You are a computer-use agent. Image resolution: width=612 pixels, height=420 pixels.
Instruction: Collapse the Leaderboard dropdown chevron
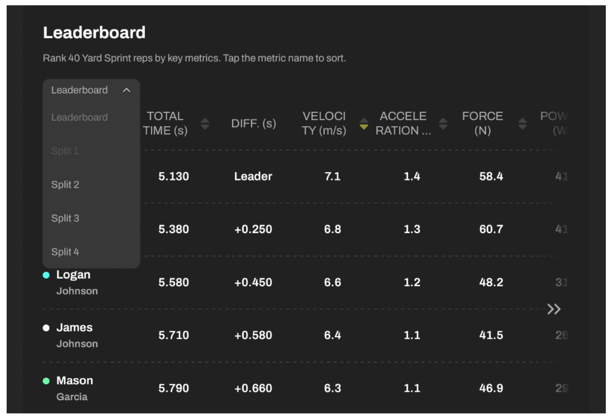click(126, 90)
